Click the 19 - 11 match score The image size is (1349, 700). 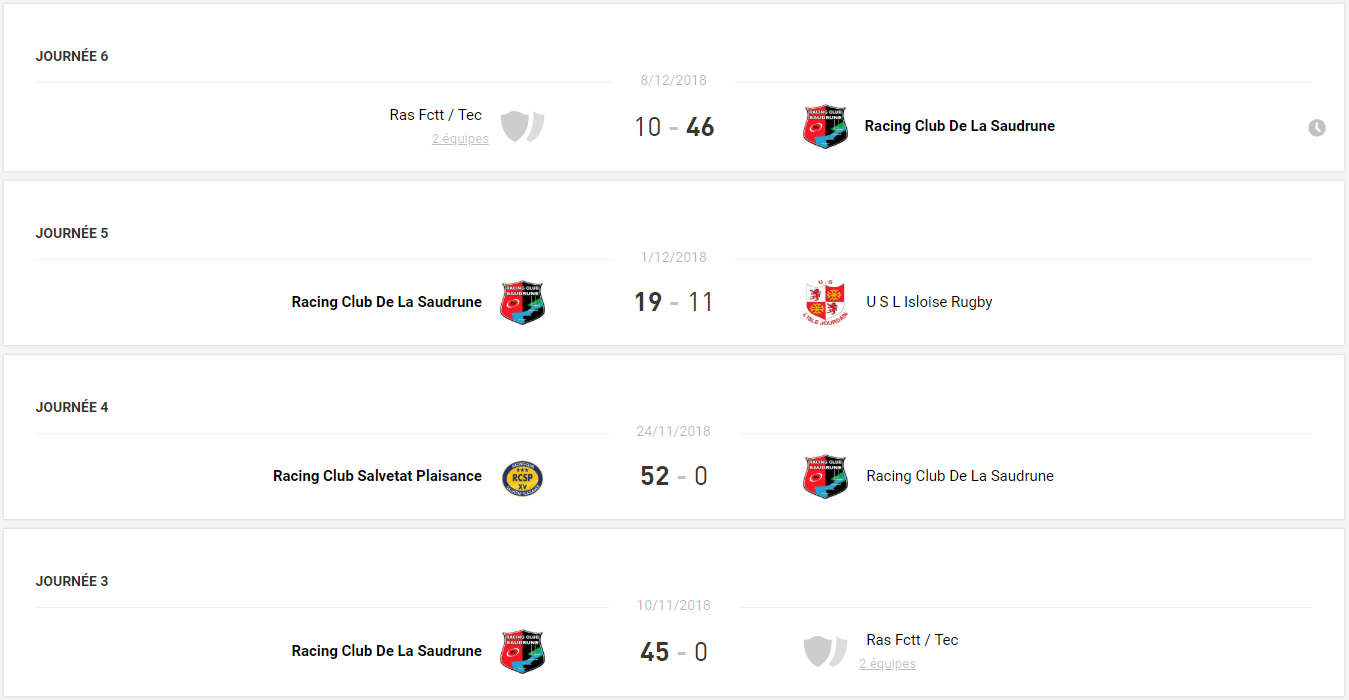coord(674,302)
